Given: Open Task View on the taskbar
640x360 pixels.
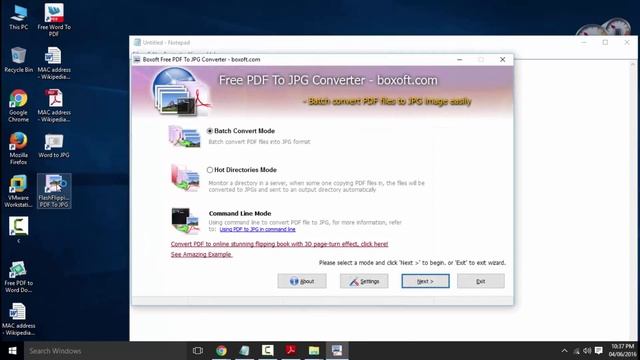Looking at the screenshot, I should (x=198, y=351).
